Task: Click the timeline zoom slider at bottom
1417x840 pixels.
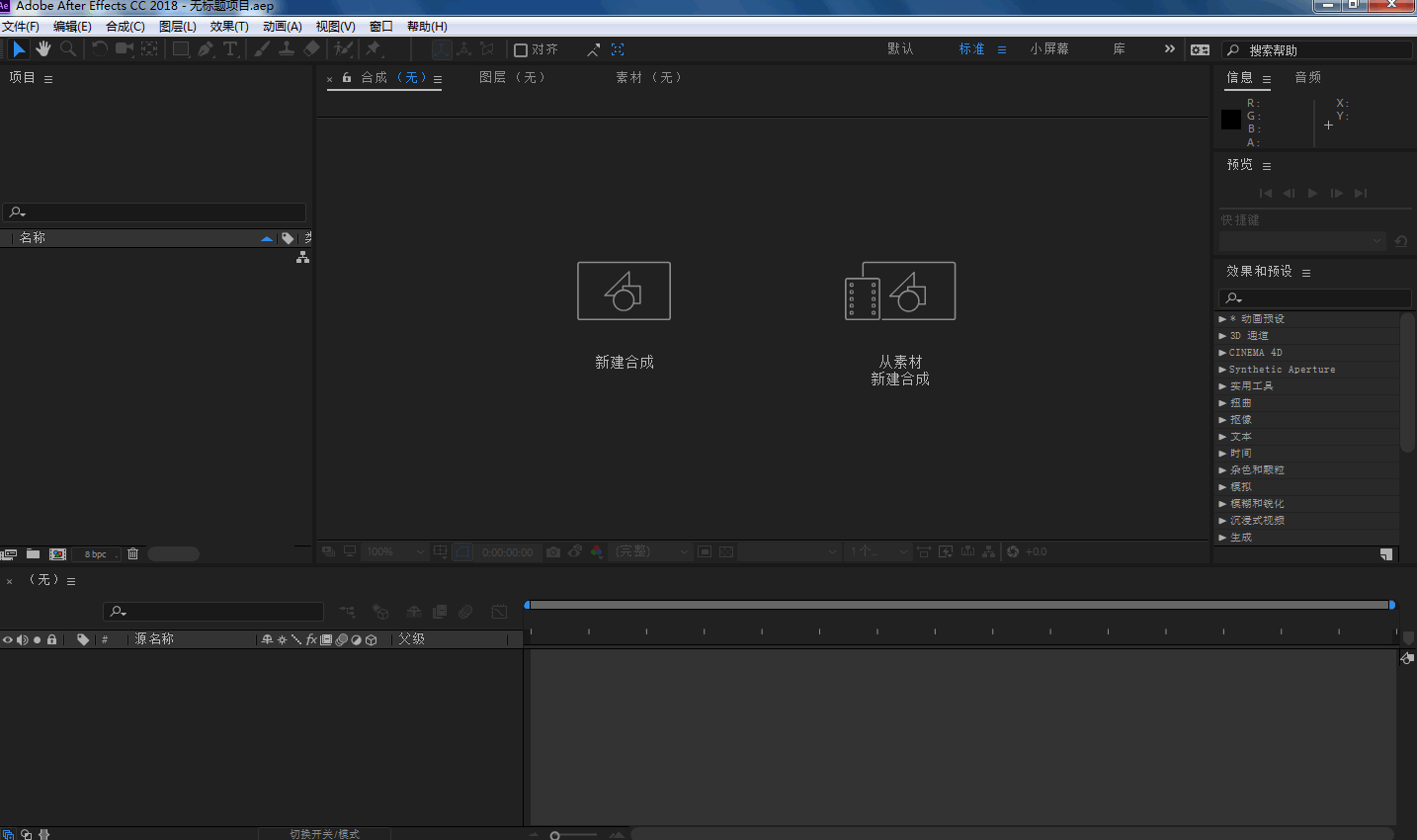Action: [555, 835]
